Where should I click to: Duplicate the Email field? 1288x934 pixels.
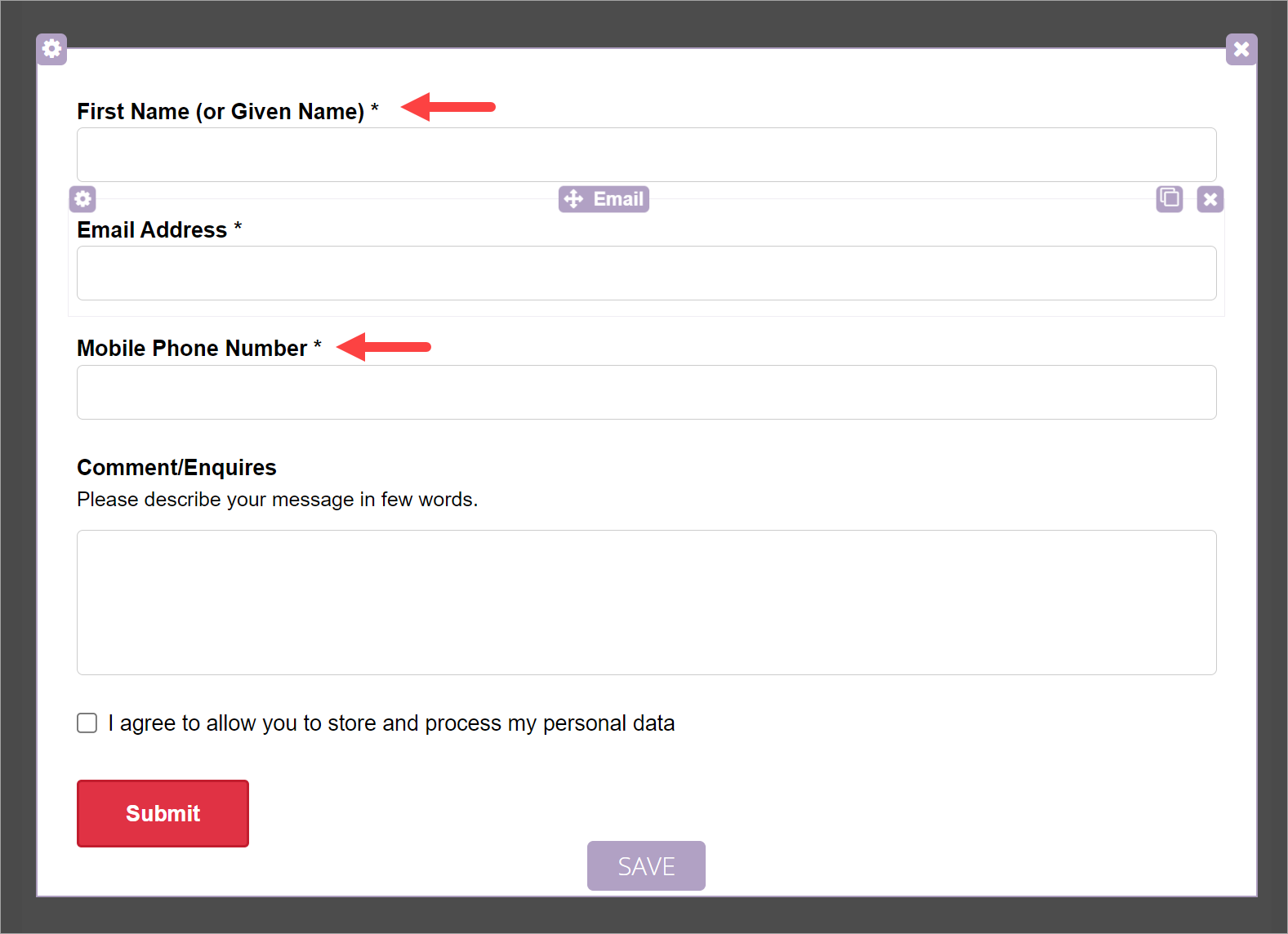pyautogui.click(x=1169, y=198)
